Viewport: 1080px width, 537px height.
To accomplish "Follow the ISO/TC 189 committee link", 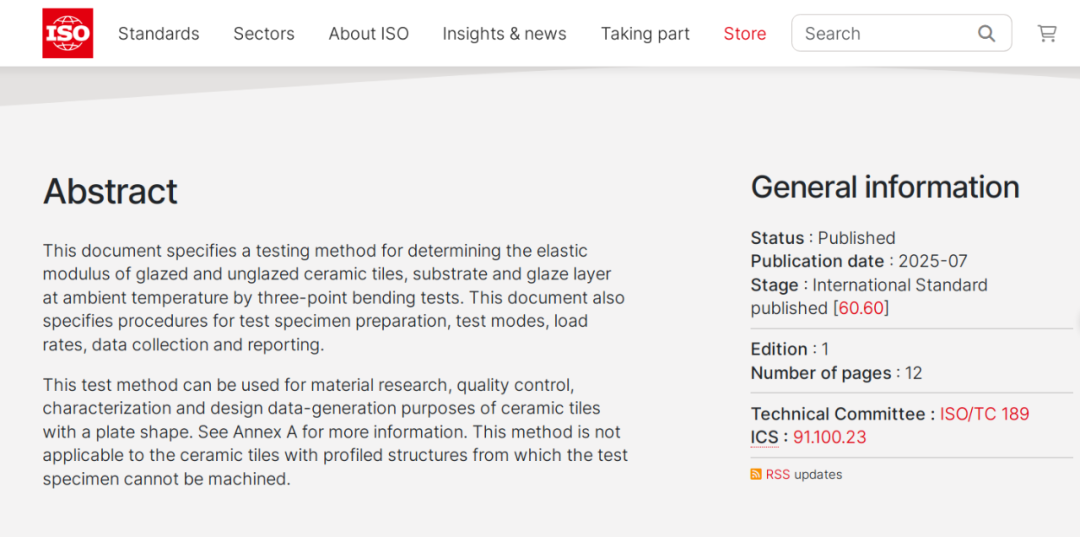I will [984, 414].
